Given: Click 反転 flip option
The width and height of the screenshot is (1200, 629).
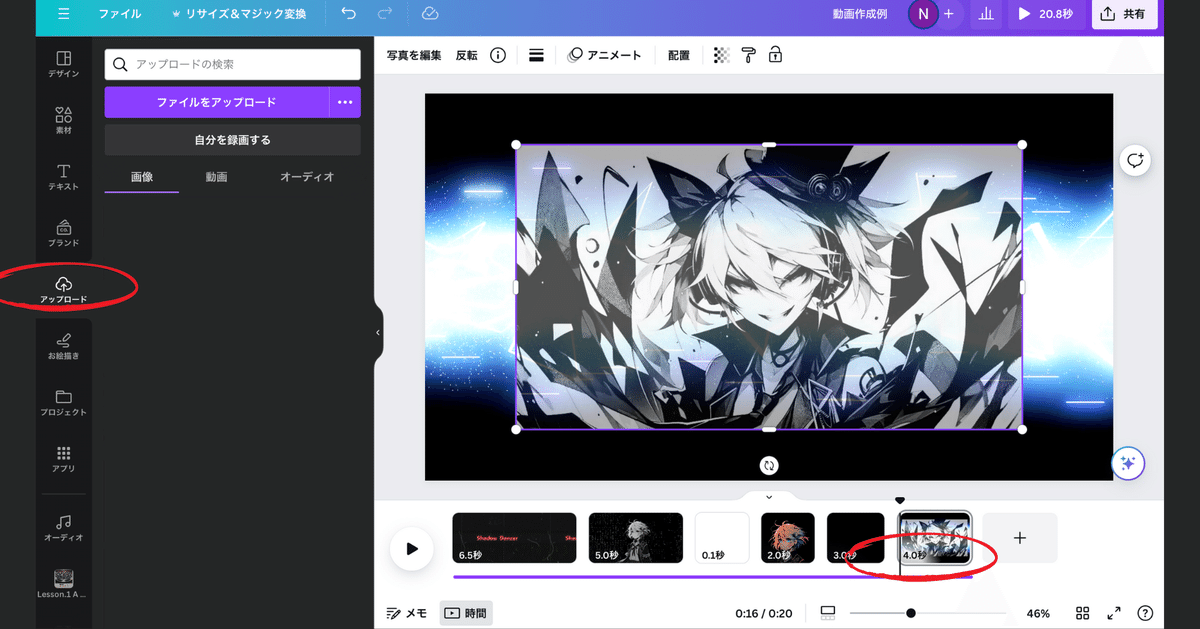Looking at the screenshot, I should (x=466, y=55).
